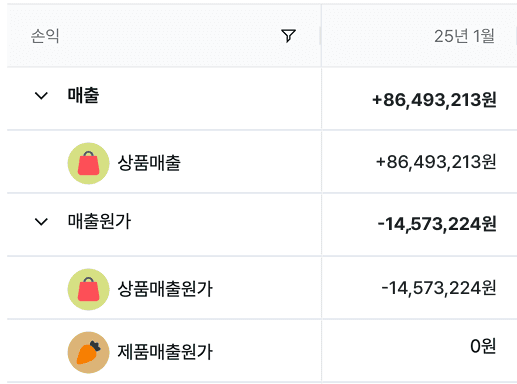Select the 매출원가 group row label
The width and height of the screenshot is (517, 384).
[99, 221]
